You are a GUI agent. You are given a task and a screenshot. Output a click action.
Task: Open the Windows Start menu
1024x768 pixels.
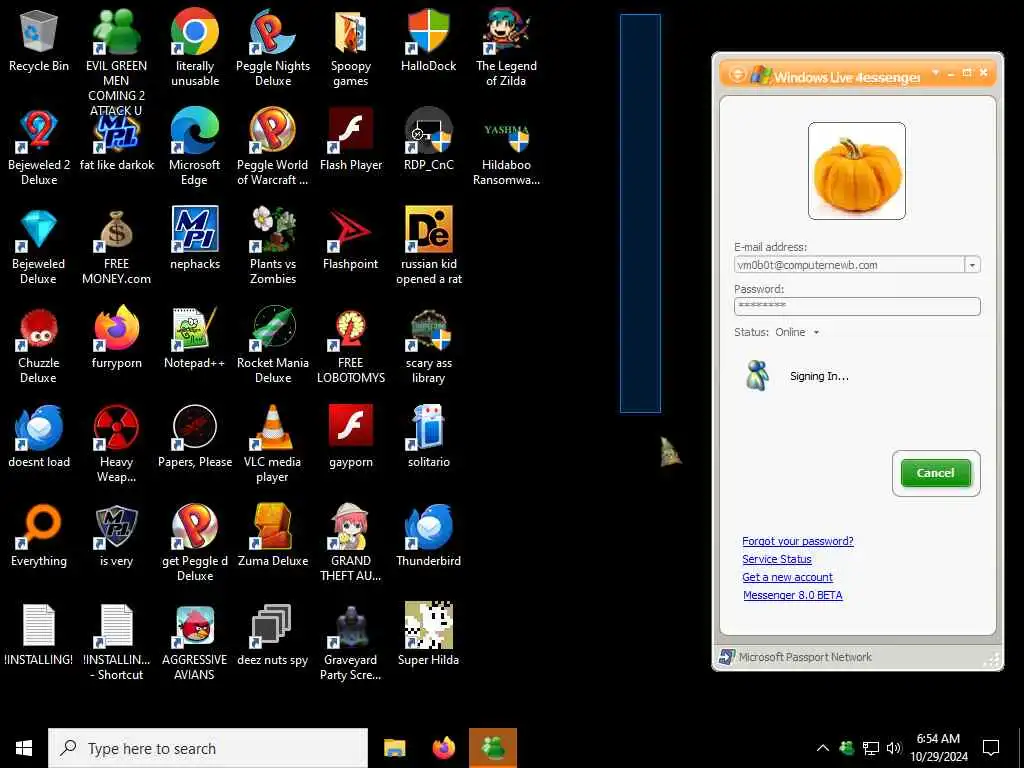point(24,748)
